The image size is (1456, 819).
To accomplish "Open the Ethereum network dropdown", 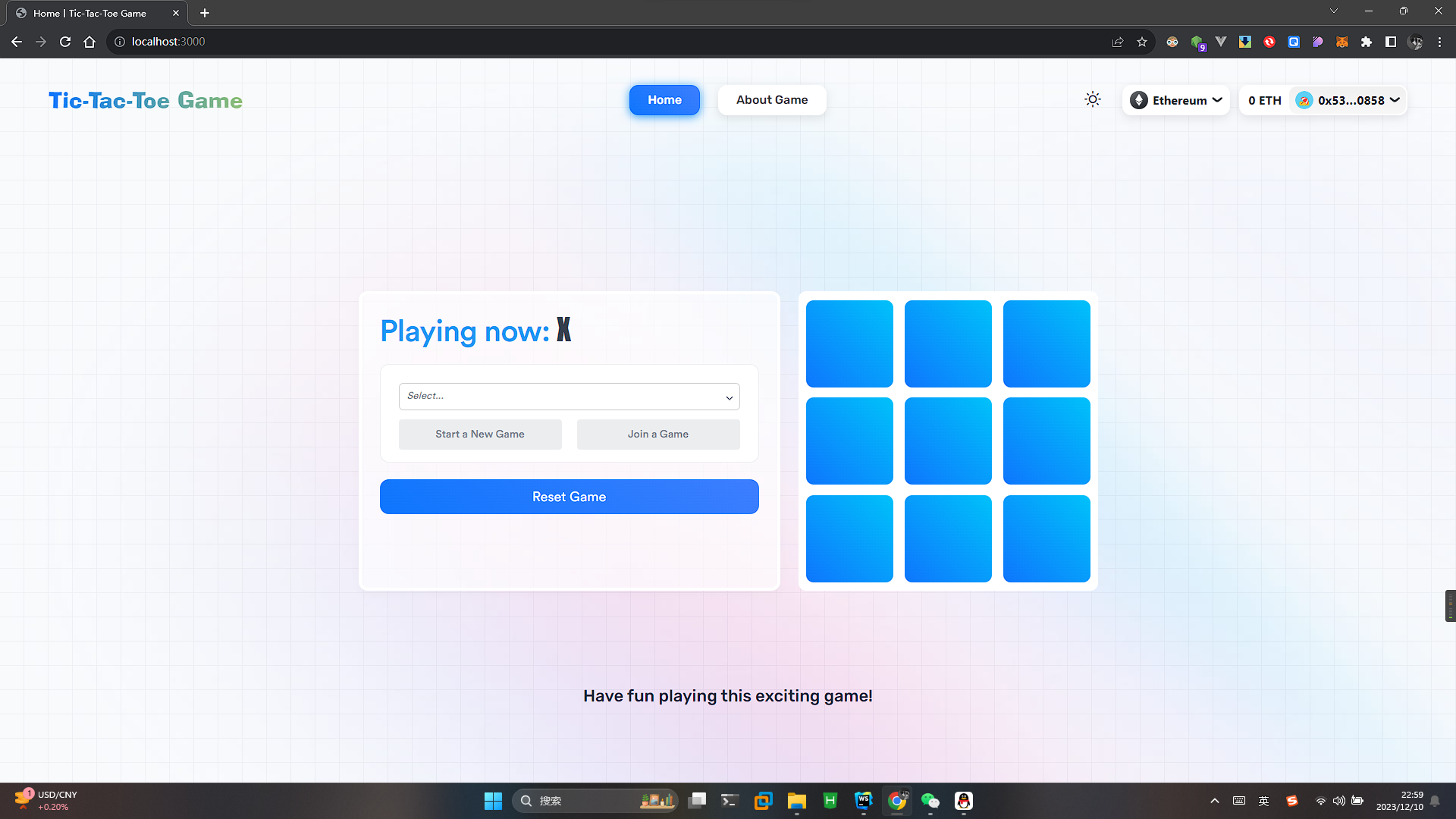I will [1175, 100].
